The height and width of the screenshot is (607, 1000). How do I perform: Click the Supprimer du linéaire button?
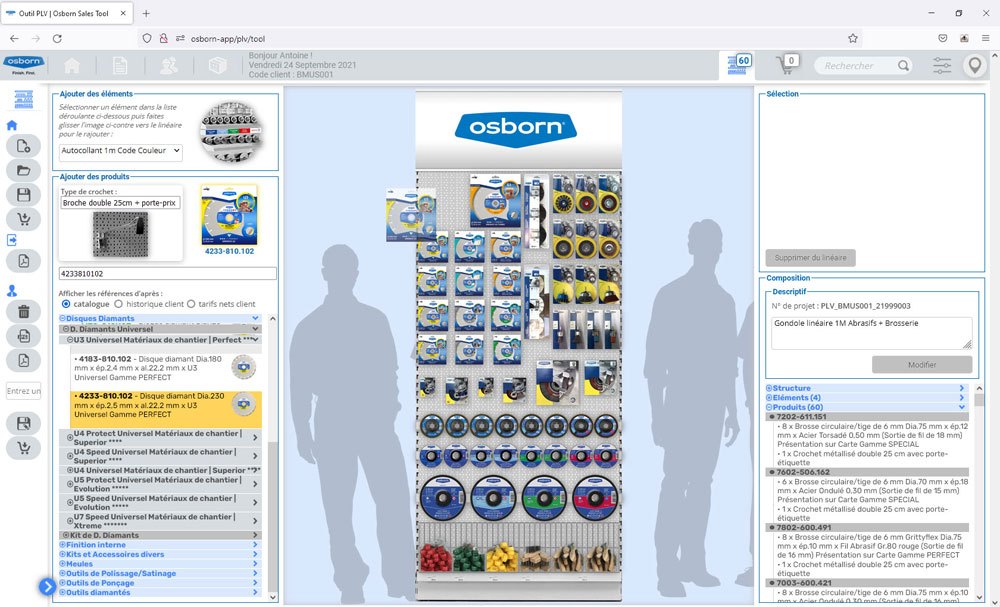click(x=811, y=258)
